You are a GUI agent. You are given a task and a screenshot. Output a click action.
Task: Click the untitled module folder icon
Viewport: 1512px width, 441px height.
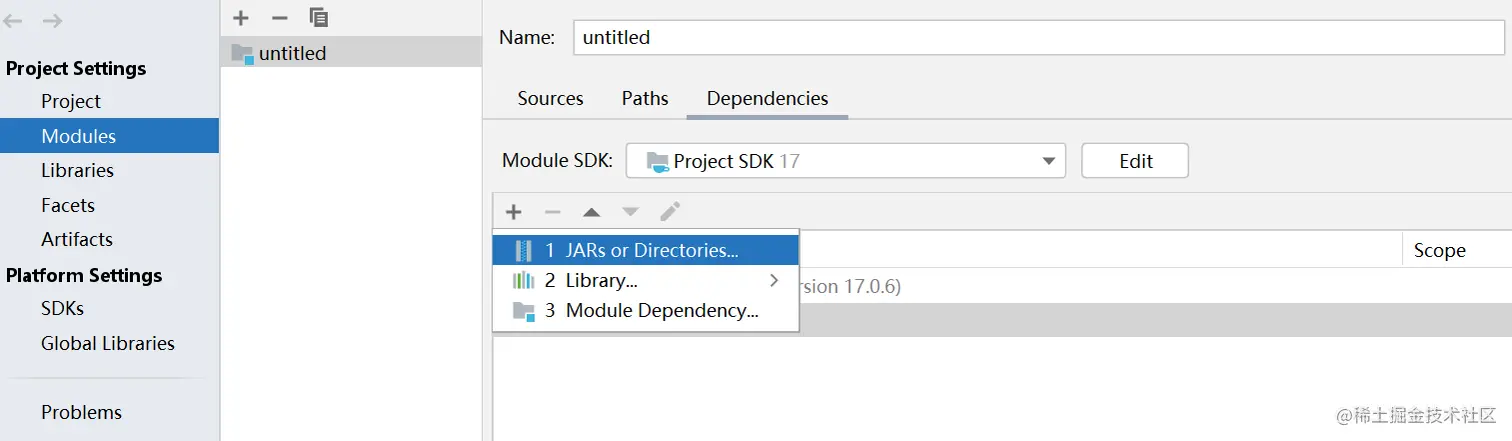tap(243, 53)
